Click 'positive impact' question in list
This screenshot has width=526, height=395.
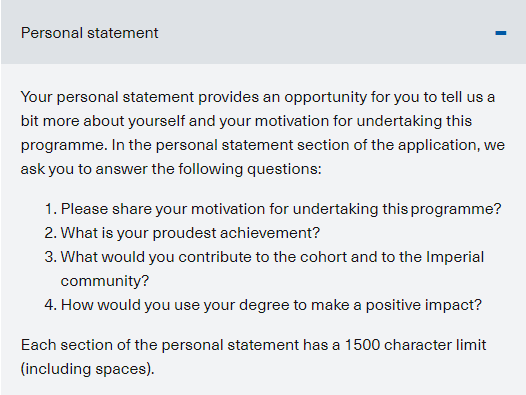pyautogui.click(x=263, y=305)
